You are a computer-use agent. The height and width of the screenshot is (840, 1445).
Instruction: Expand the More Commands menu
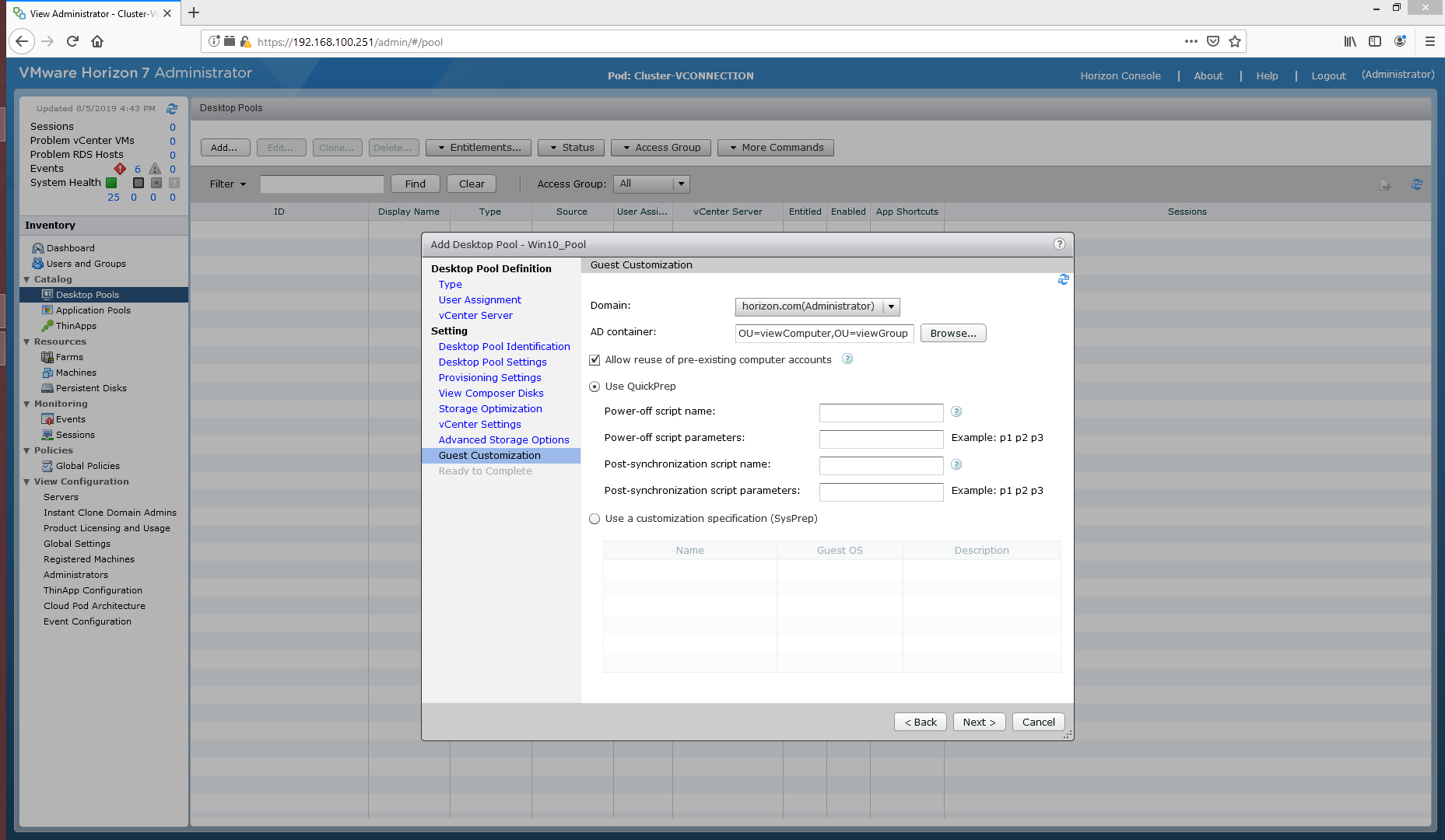pyautogui.click(x=775, y=148)
